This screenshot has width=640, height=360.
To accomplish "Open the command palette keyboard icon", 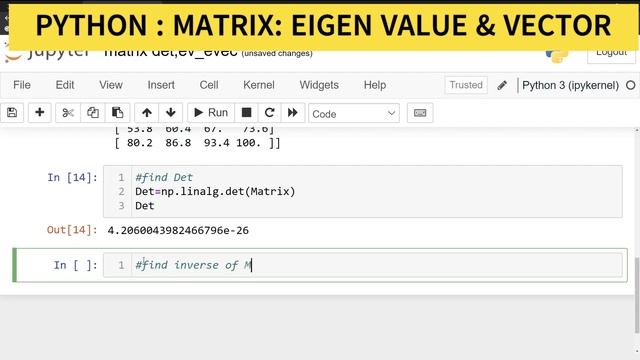I will [x=420, y=113].
